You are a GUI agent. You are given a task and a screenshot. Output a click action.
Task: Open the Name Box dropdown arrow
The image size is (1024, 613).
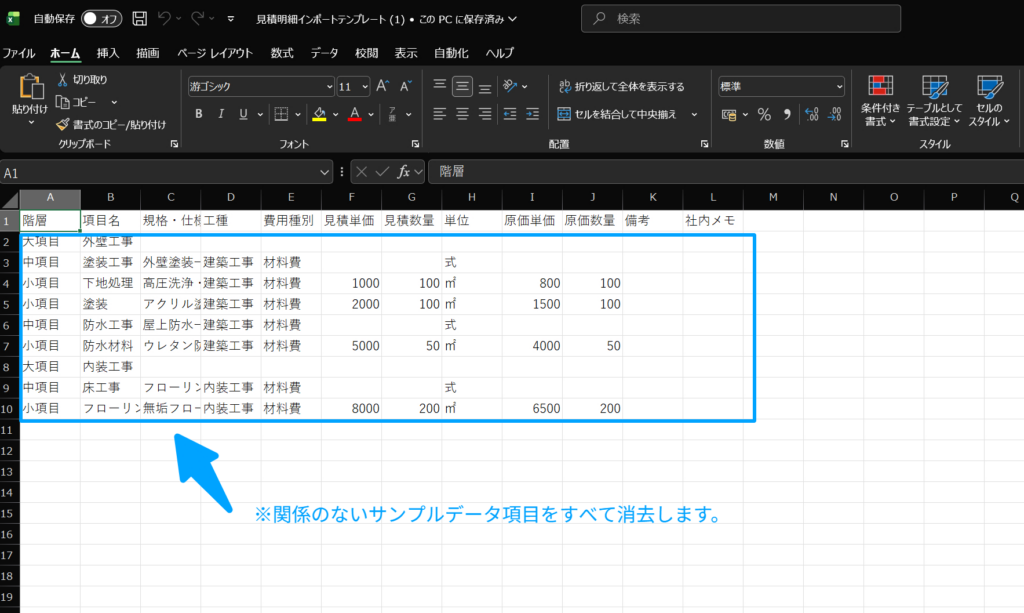tap(325, 172)
